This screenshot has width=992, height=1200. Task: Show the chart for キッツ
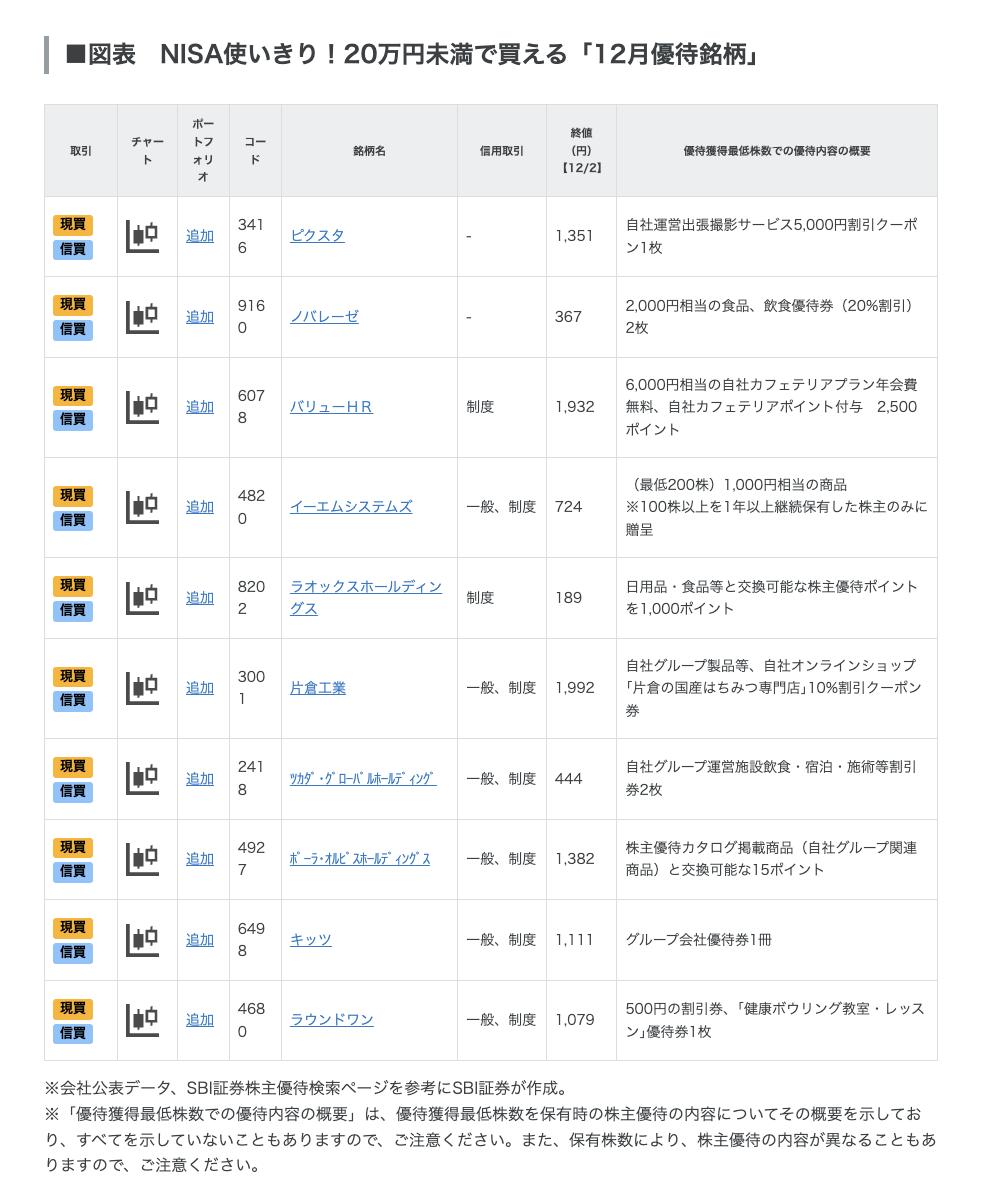click(143, 940)
